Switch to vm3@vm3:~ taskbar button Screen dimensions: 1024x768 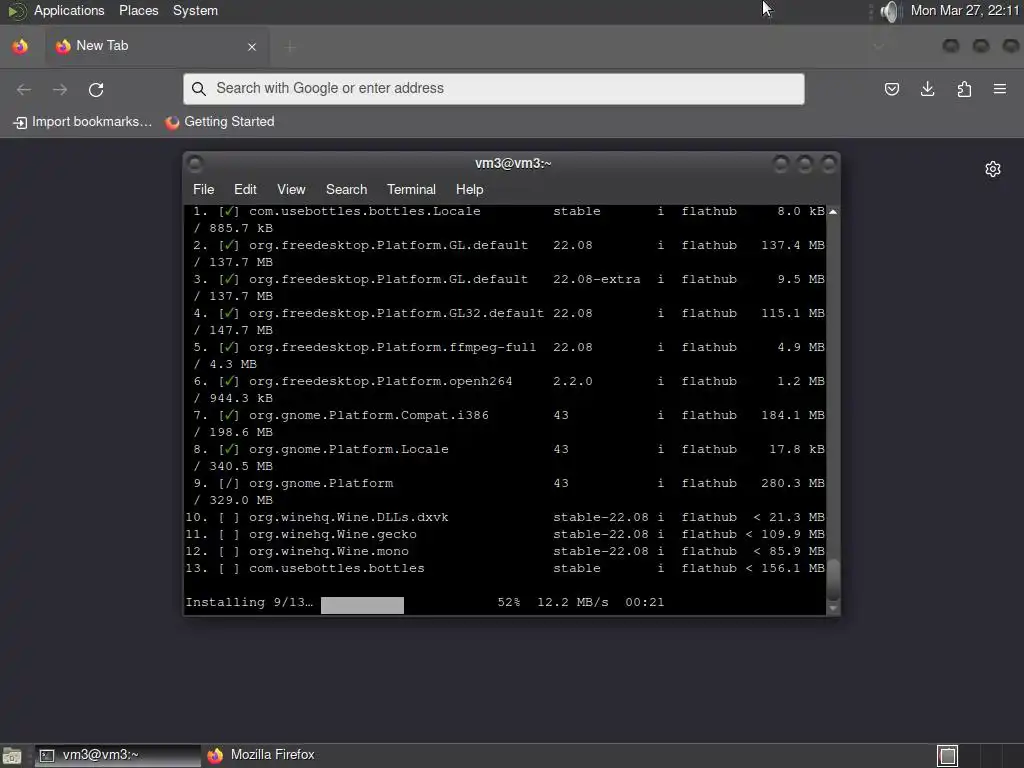click(118, 756)
